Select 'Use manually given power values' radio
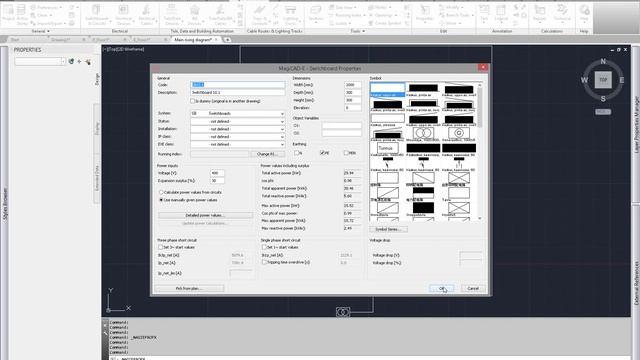This screenshot has height=360, width=640. click(x=161, y=200)
